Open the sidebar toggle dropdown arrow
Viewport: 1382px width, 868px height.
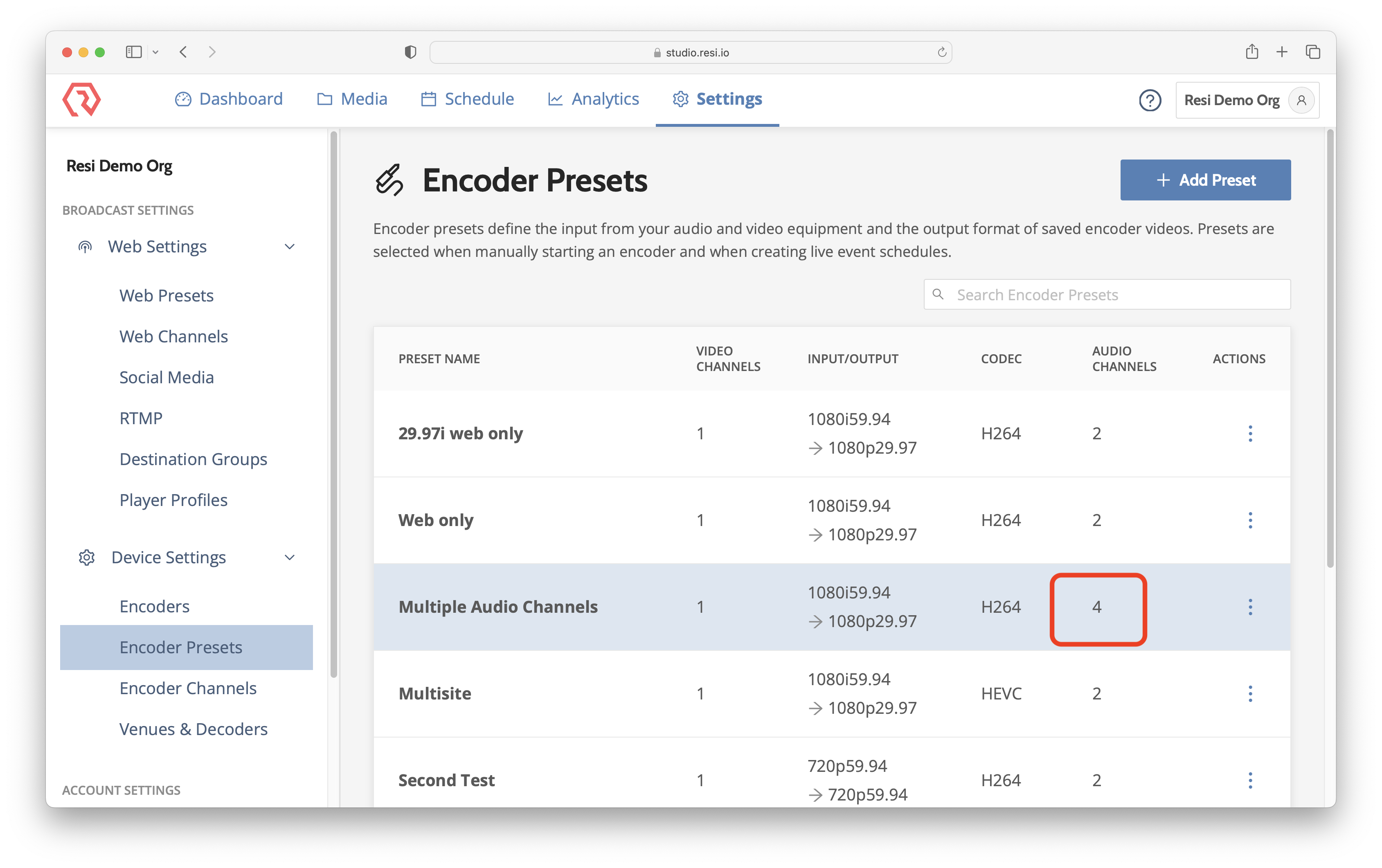pos(155,52)
